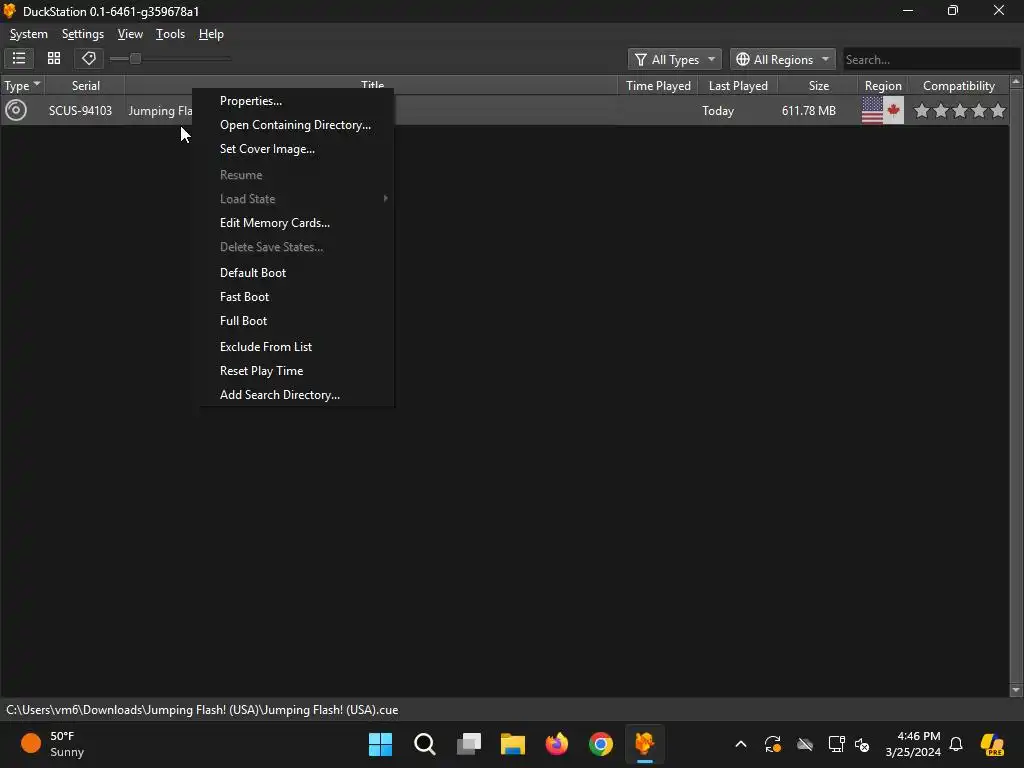Sort by Serial column header
Screen dimensions: 1024x768
pyautogui.click(x=86, y=86)
